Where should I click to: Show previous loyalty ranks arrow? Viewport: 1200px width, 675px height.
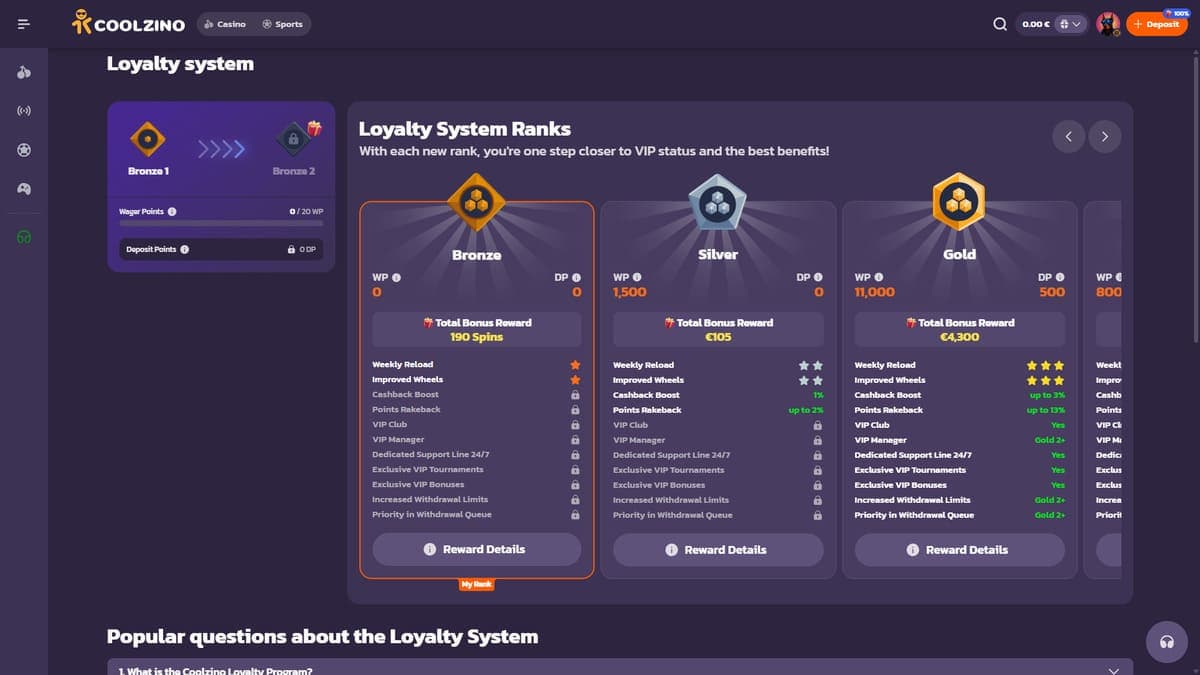[x=1068, y=136]
